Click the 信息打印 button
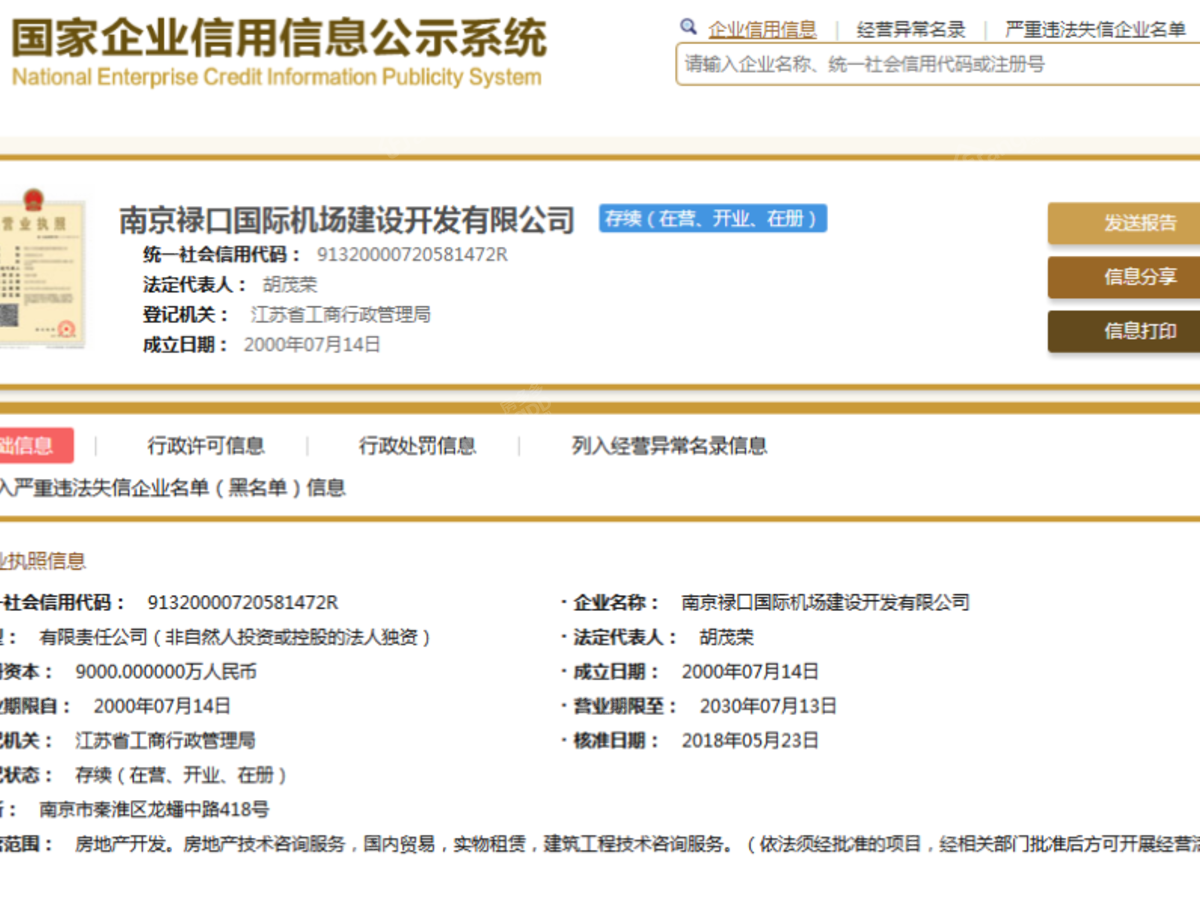The image size is (1200, 900). click(x=1124, y=331)
